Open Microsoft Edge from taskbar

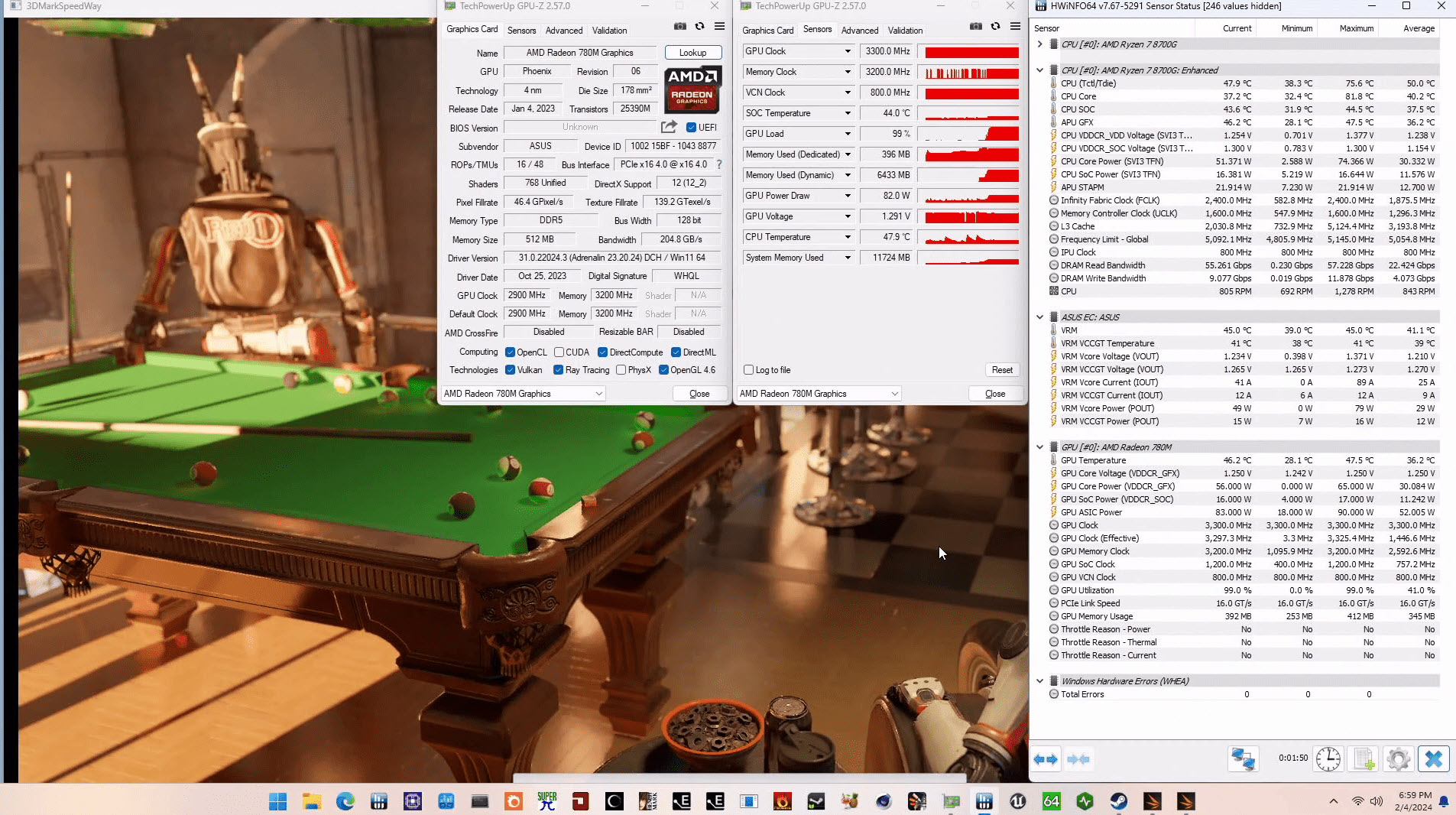345,801
